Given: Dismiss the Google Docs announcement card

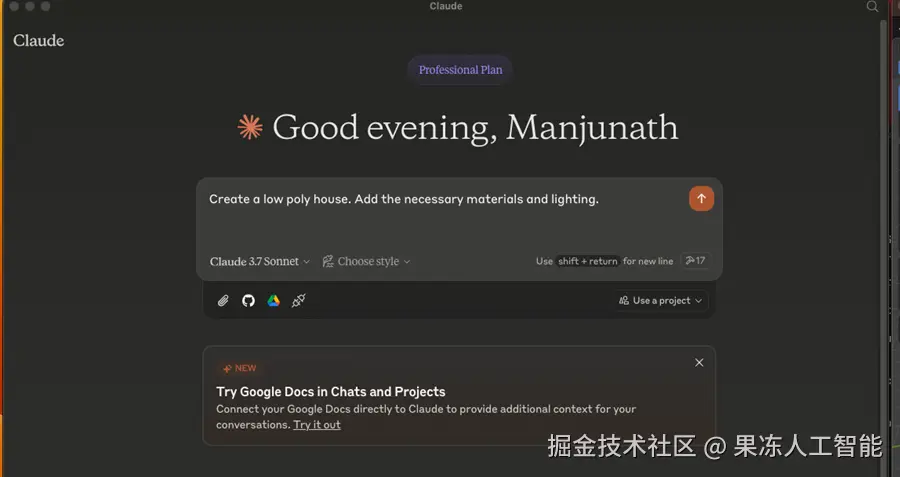Looking at the screenshot, I should point(699,362).
